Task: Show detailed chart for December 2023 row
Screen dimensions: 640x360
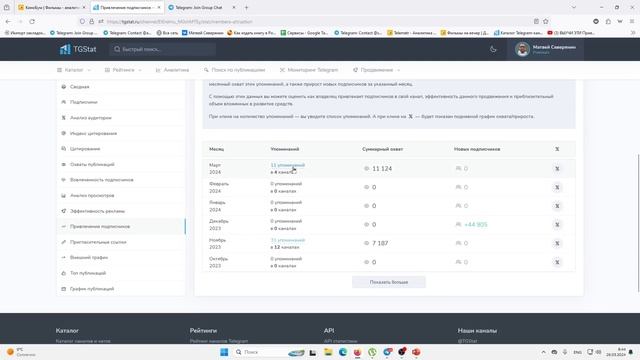Action: coord(557,225)
